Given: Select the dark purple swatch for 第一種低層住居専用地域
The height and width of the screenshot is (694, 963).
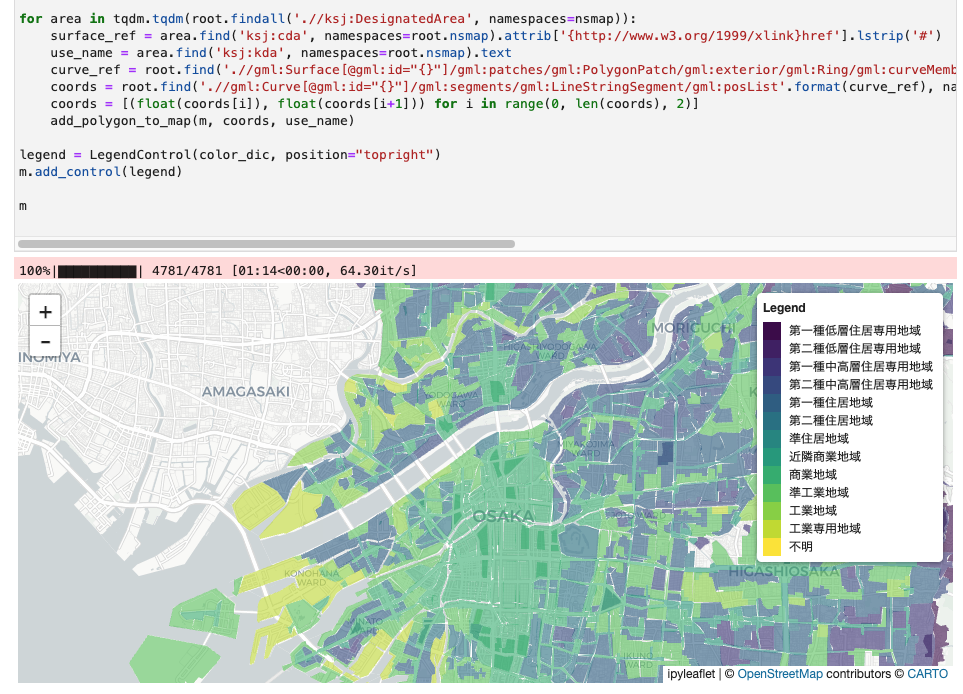Looking at the screenshot, I should (x=771, y=330).
